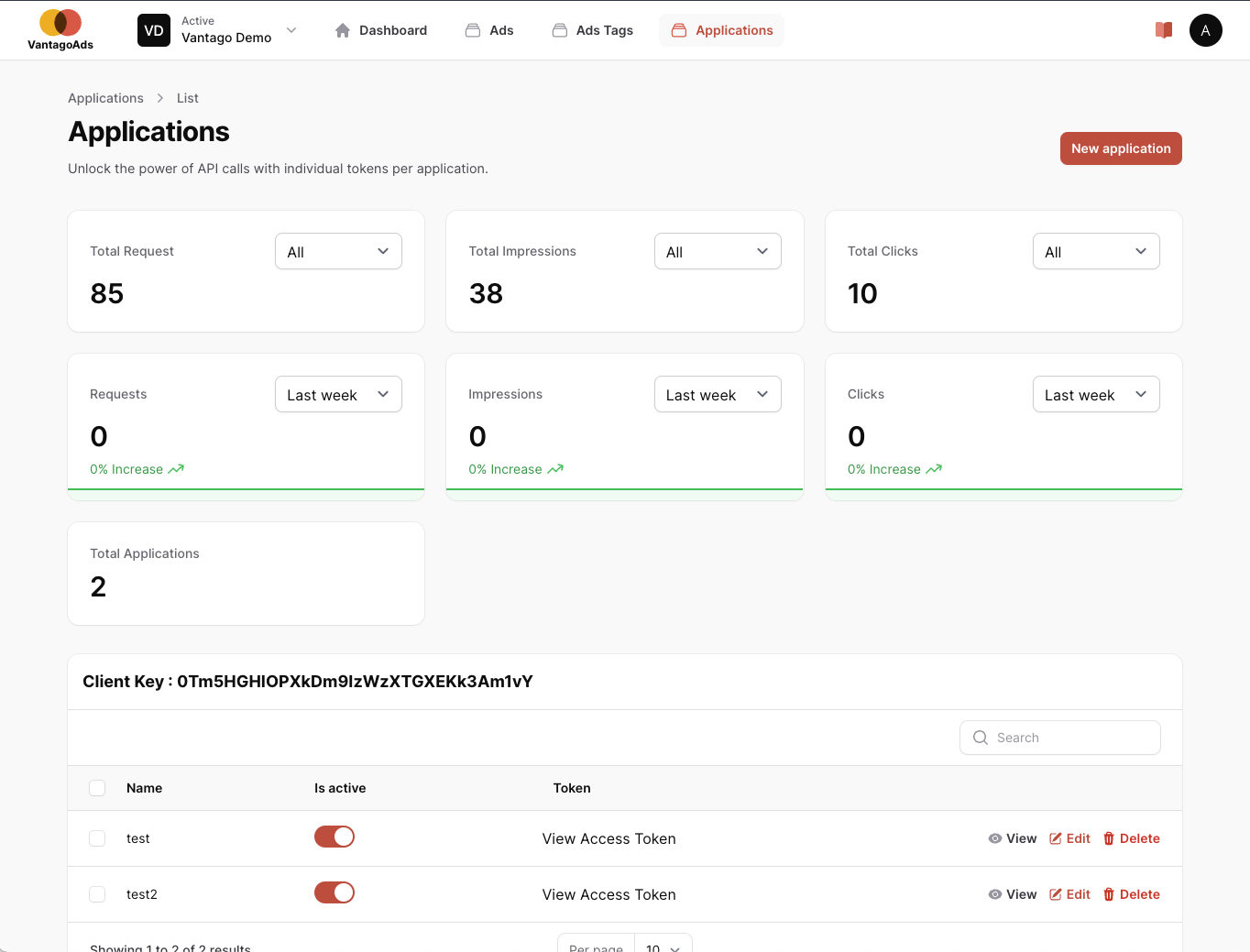Image resolution: width=1250 pixels, height=952 pixels.
Task: Switch to the Ads Tags tab
Action: pyautogui.click(x=593, y=30)
